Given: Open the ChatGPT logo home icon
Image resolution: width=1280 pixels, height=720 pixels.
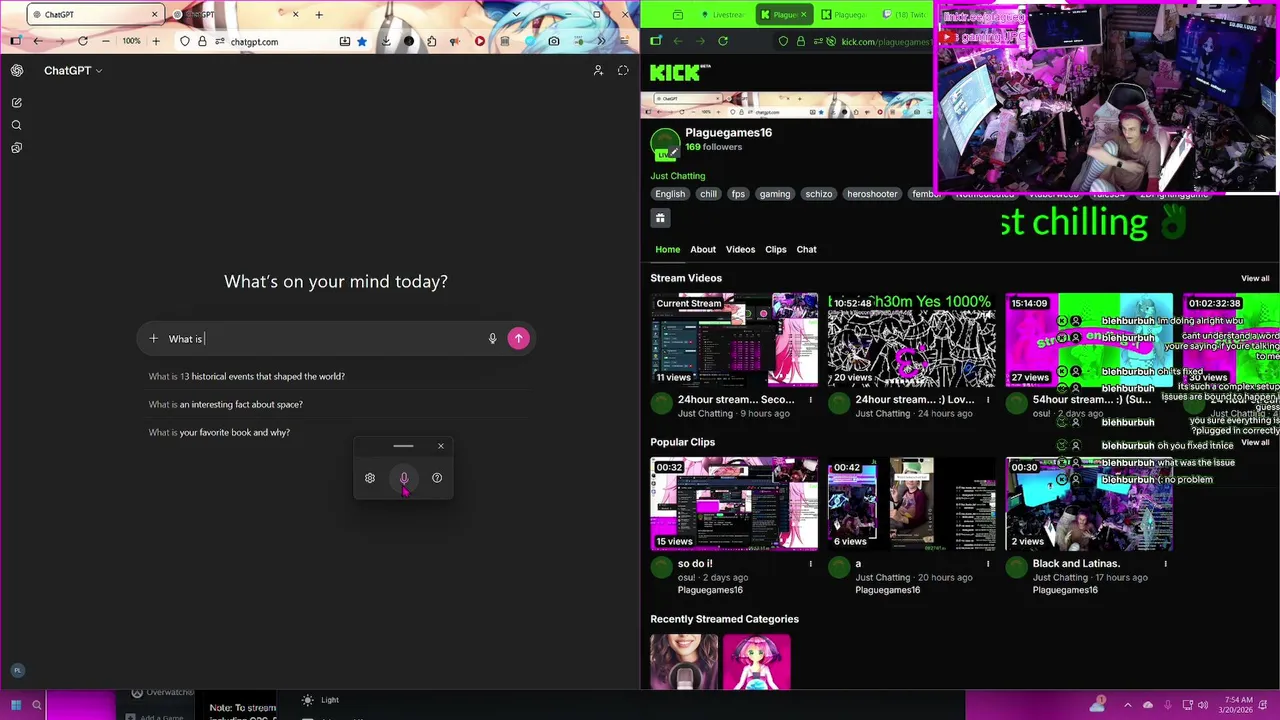Looking at the screenshot, I should [x=17, y=70].
